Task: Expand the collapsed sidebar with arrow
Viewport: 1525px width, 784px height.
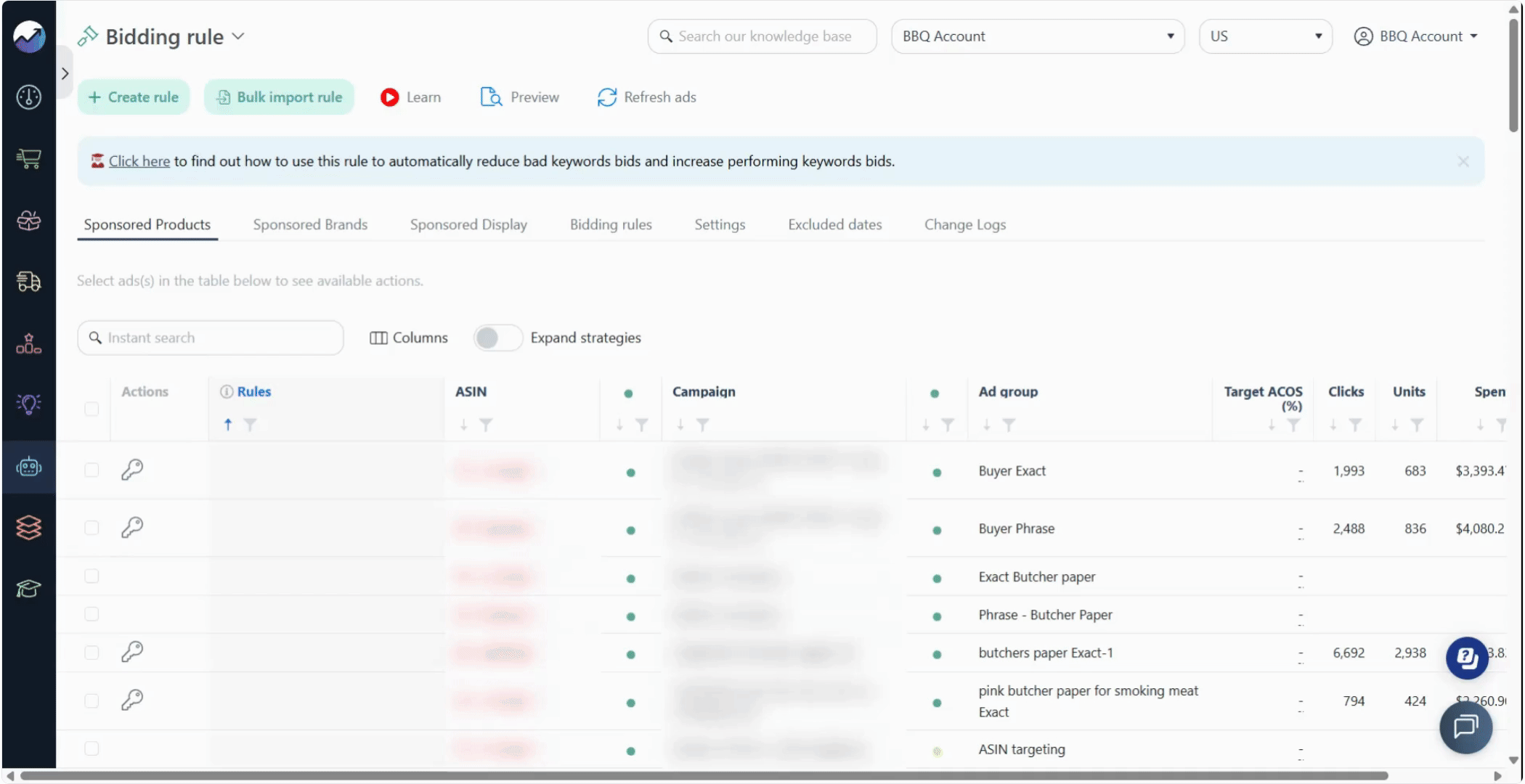Action: [x=65, y=73]
